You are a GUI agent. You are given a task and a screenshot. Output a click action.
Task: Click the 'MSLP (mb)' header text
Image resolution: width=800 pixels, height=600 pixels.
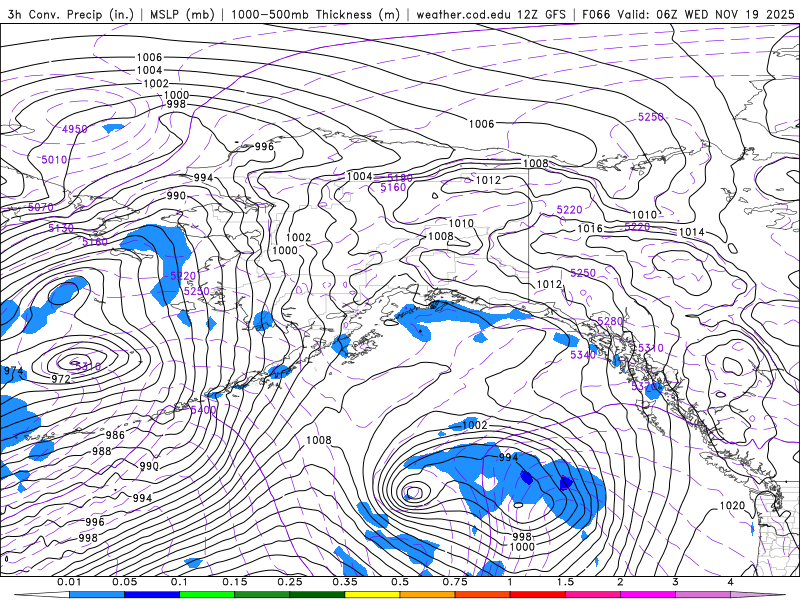click(x=182, y=14)
